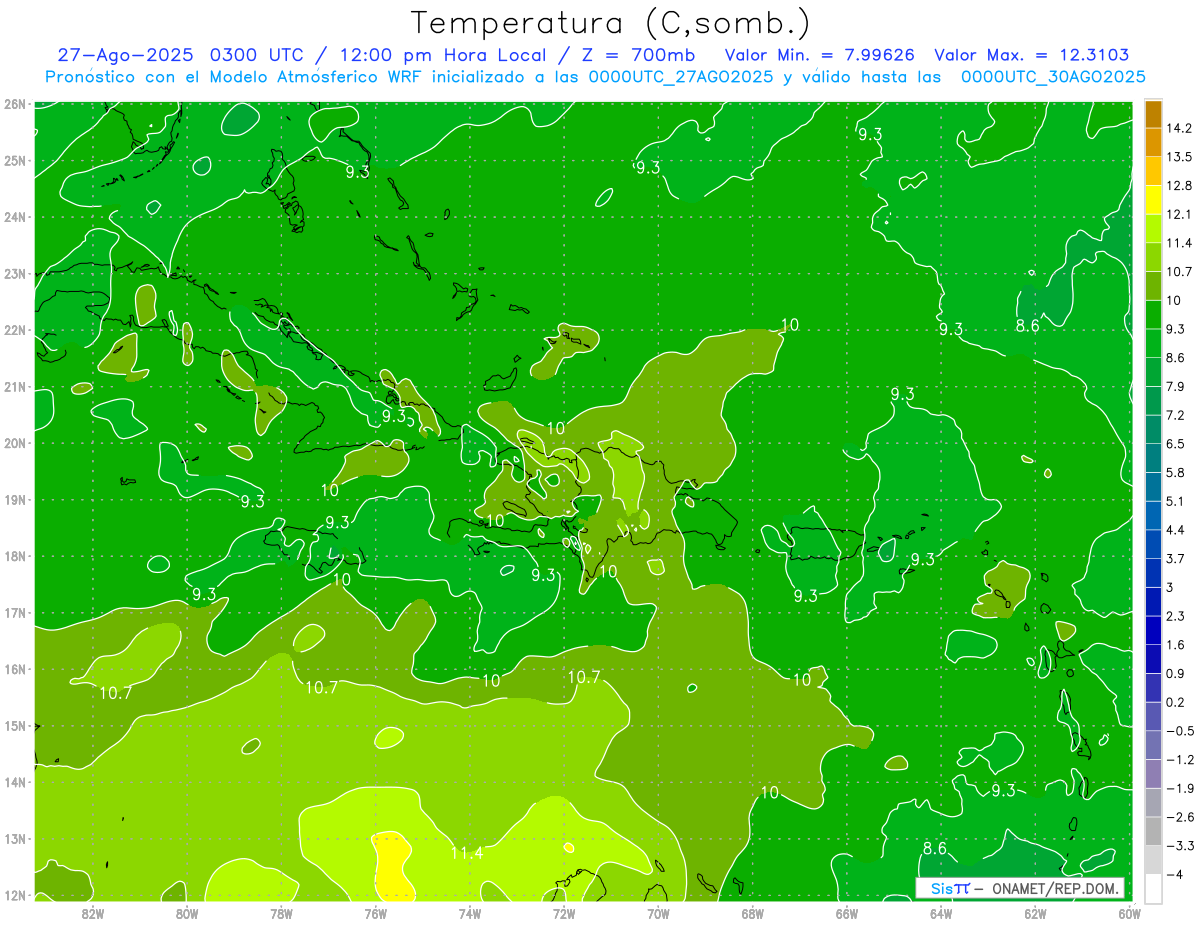Image resolution: width=1200 pixels, height=927 pixels.
Task: Click the color scale label "7.2"
Action: [x=1176, y=415]
